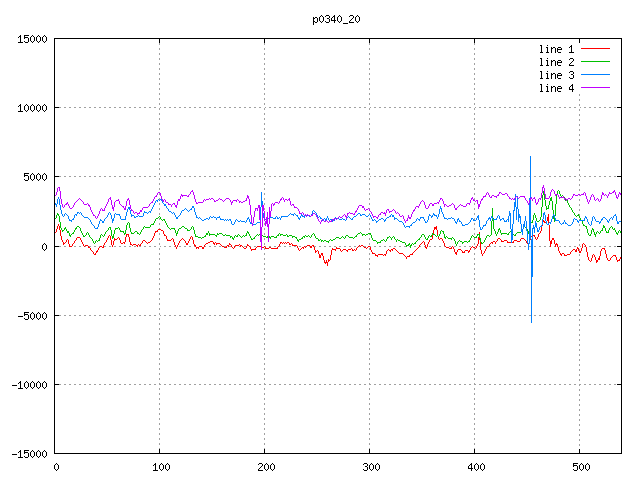Click the legend sample beside line 3
640x480 pixels.
coord(596,75)
